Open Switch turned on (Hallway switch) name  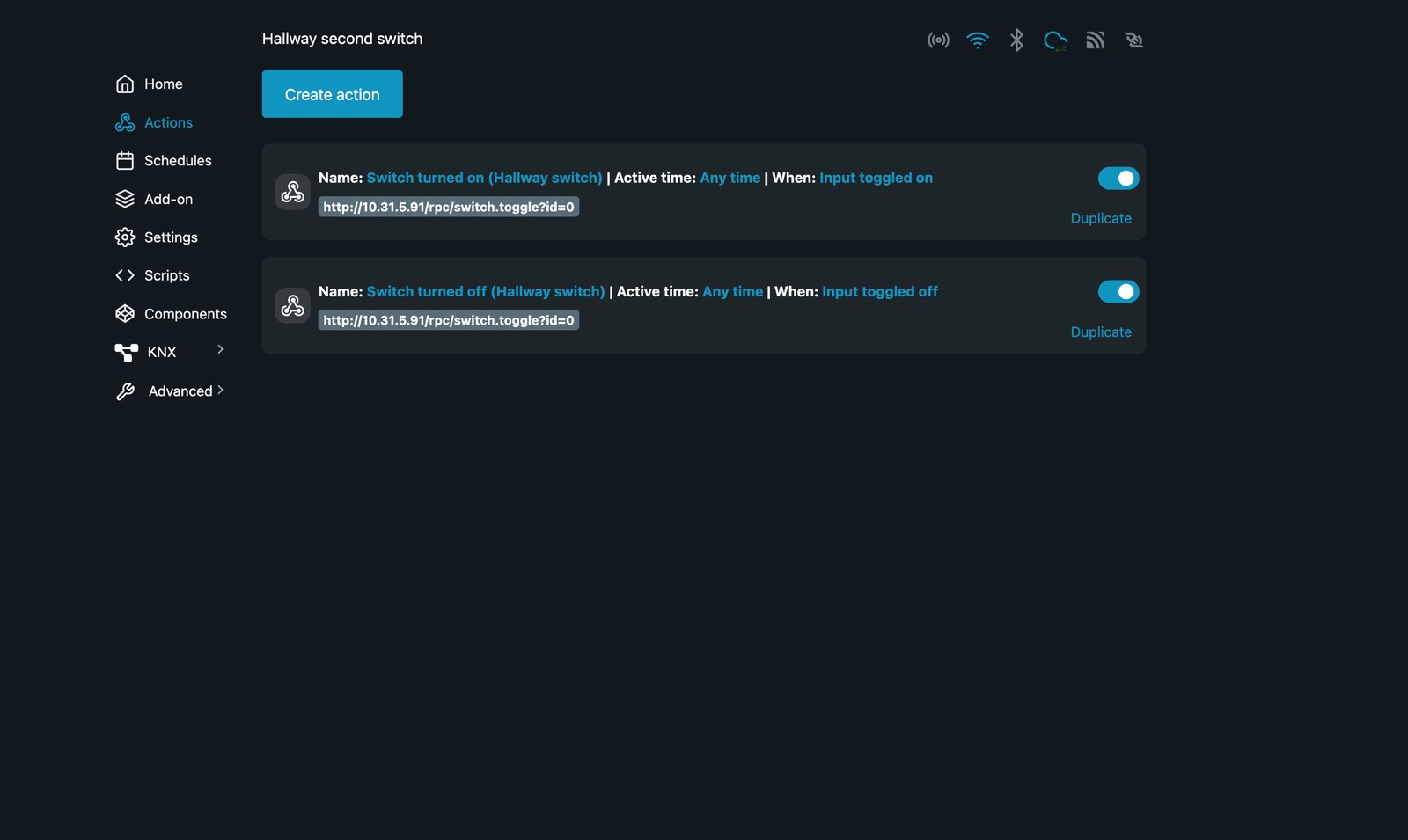coord(484,178)
